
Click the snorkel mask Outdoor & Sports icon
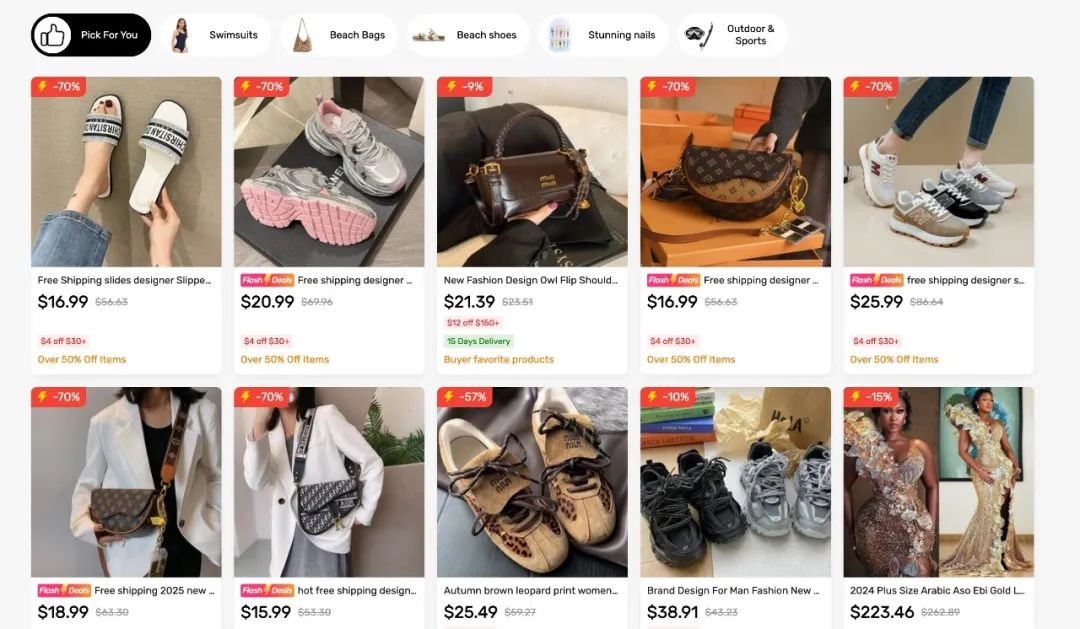(699, 35)
